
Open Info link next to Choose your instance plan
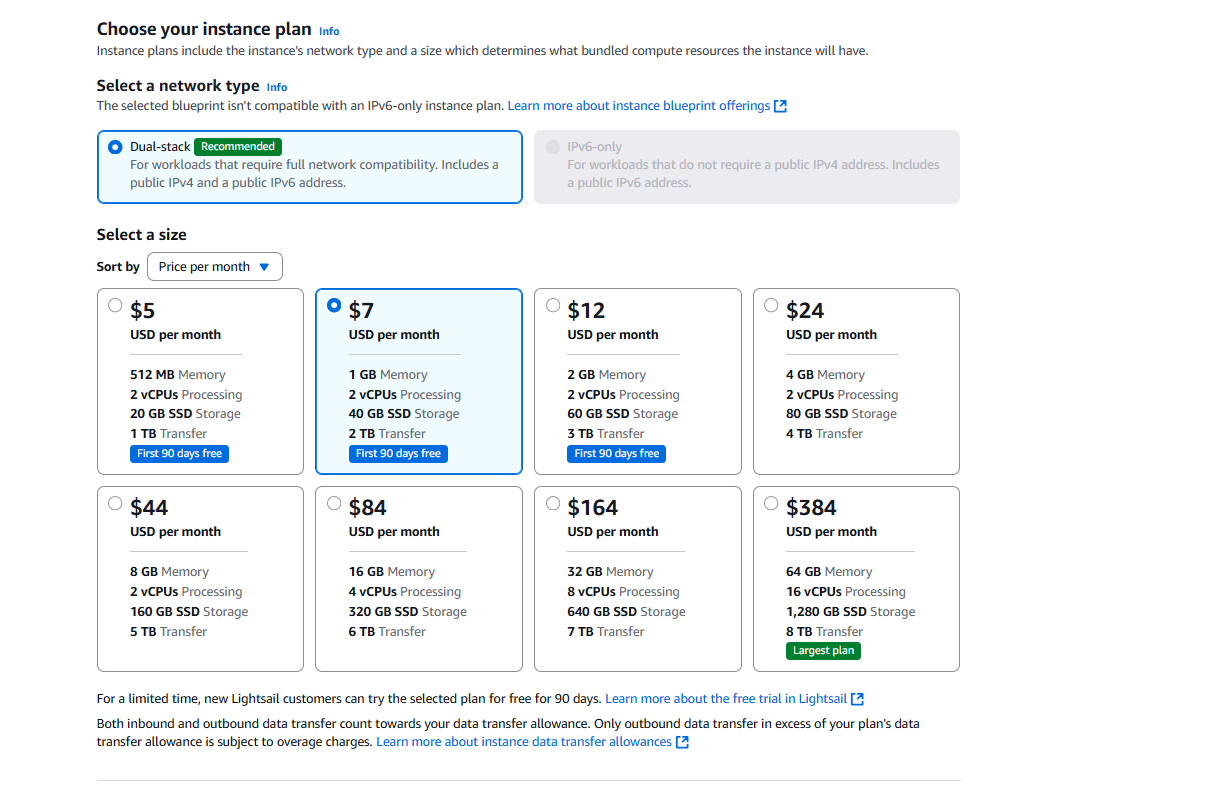[x=329, y=31]
